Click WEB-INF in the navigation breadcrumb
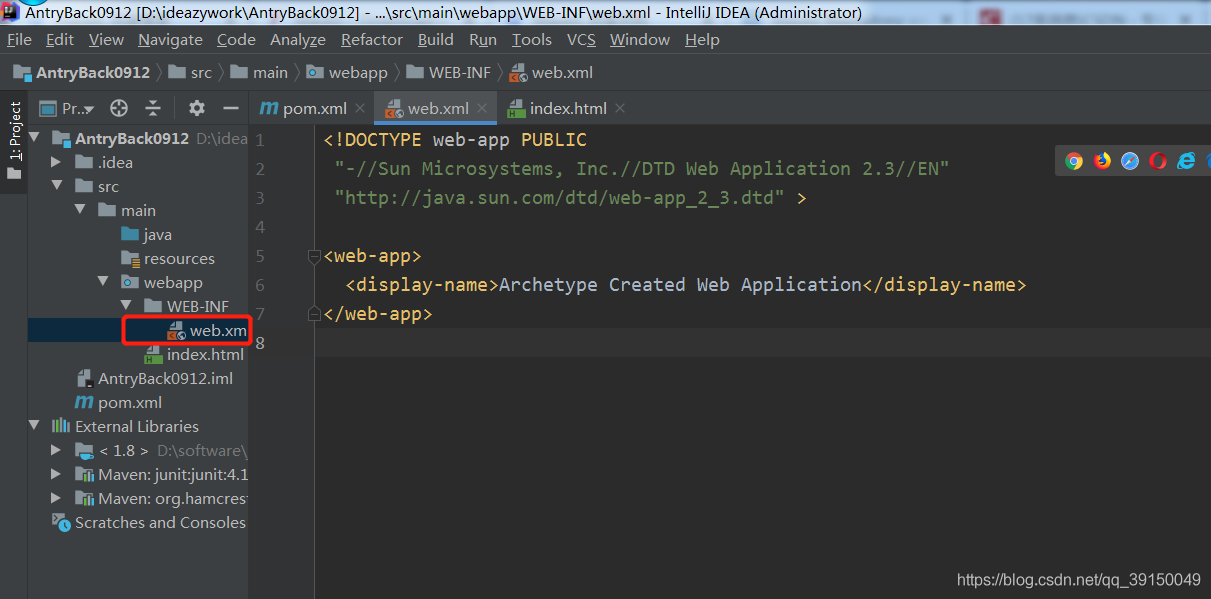 pyautogui.click(x=449, y=72)
